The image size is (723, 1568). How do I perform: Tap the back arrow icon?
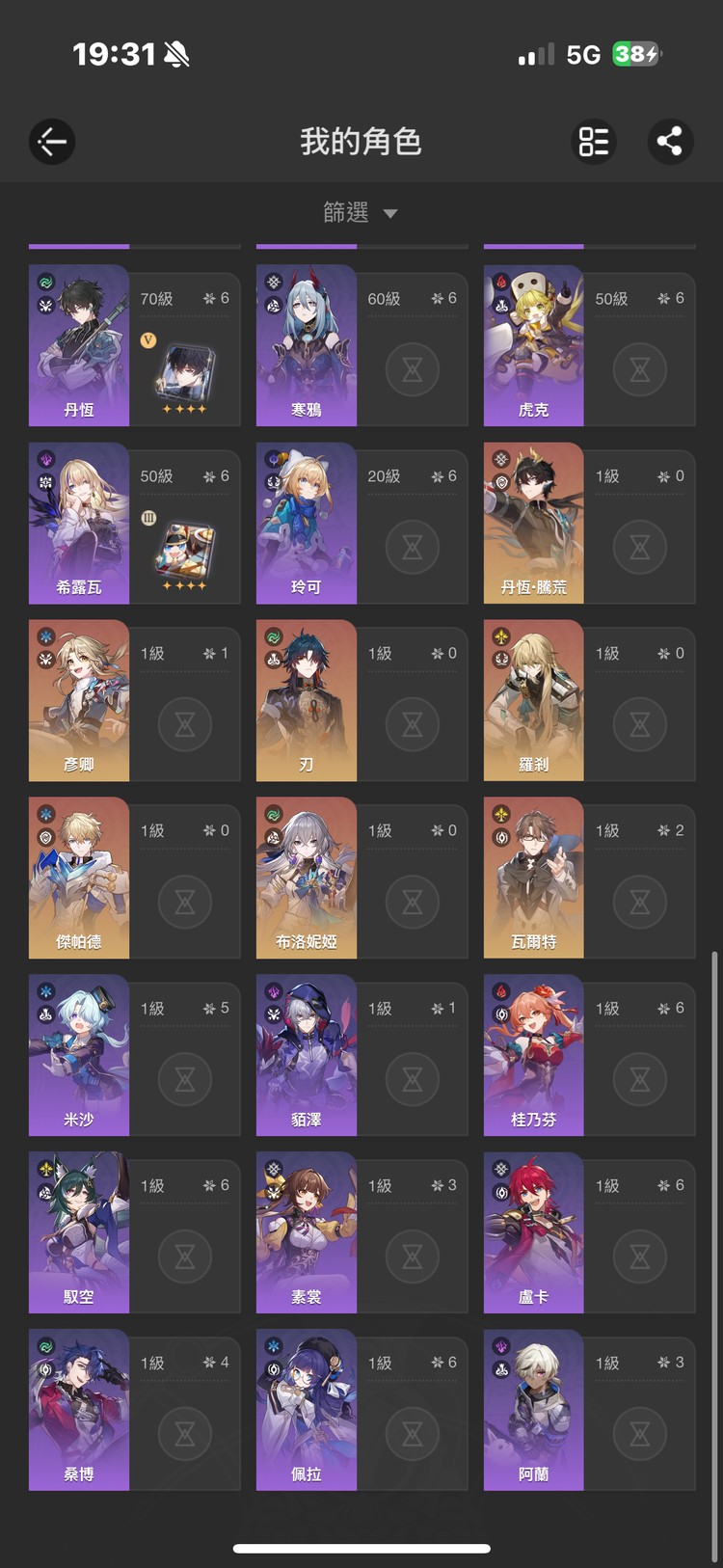[x=52, y=142]
